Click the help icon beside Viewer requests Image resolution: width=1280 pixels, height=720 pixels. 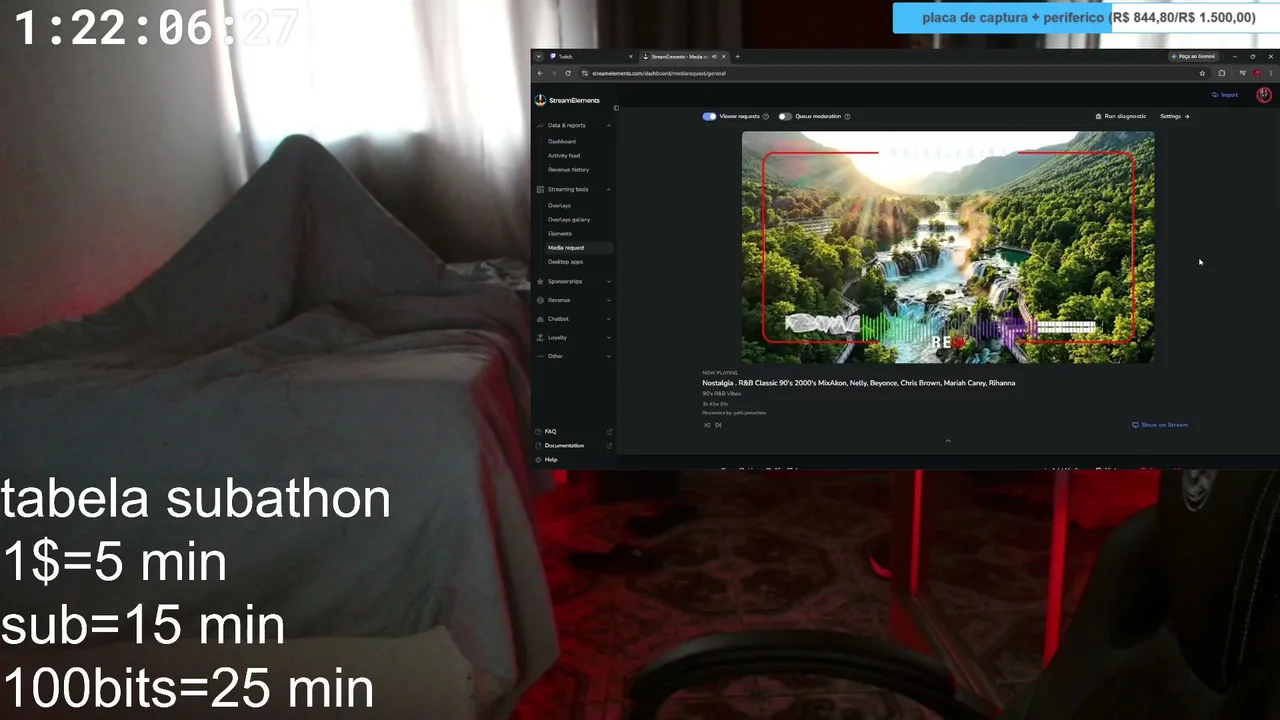[x=766, y=116]
